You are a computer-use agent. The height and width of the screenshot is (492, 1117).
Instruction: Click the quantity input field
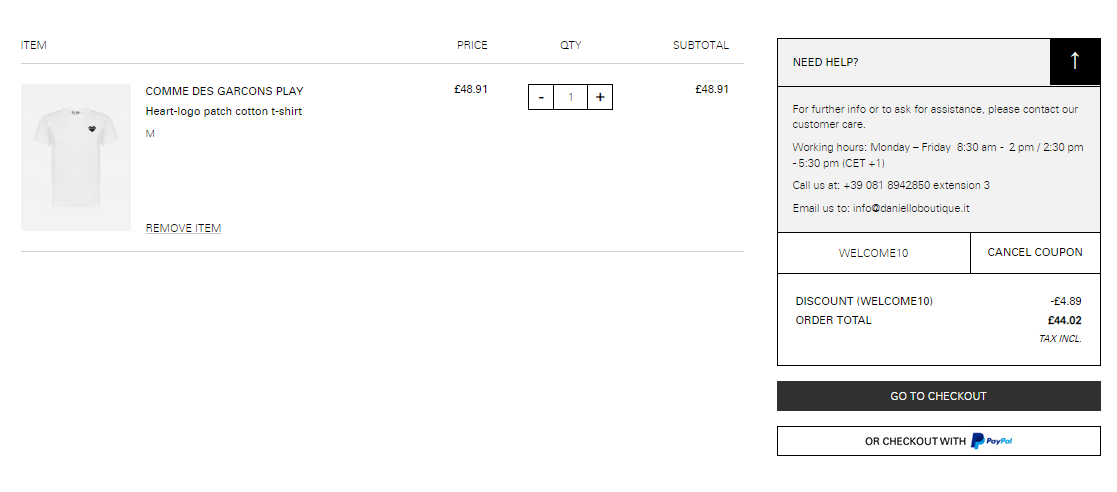point(571,98)
